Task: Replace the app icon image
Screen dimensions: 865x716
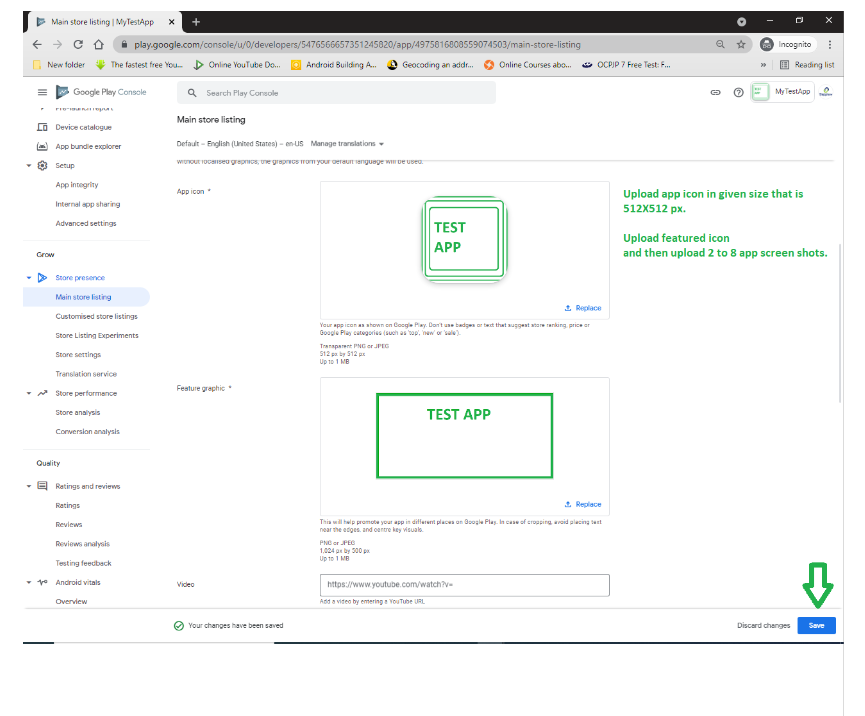Action: 583,308
